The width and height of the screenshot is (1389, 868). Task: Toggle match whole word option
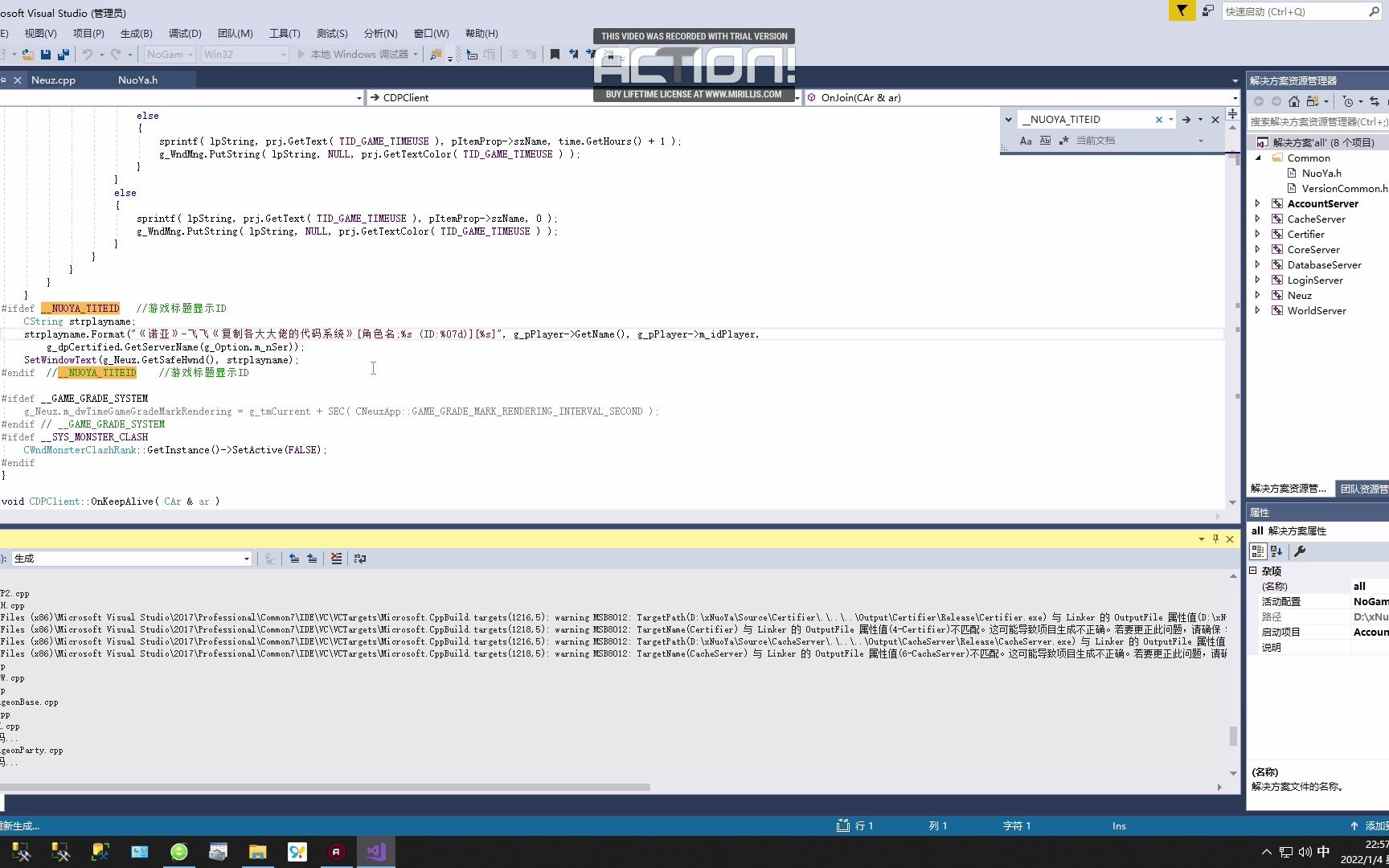tap(1045, 141)
